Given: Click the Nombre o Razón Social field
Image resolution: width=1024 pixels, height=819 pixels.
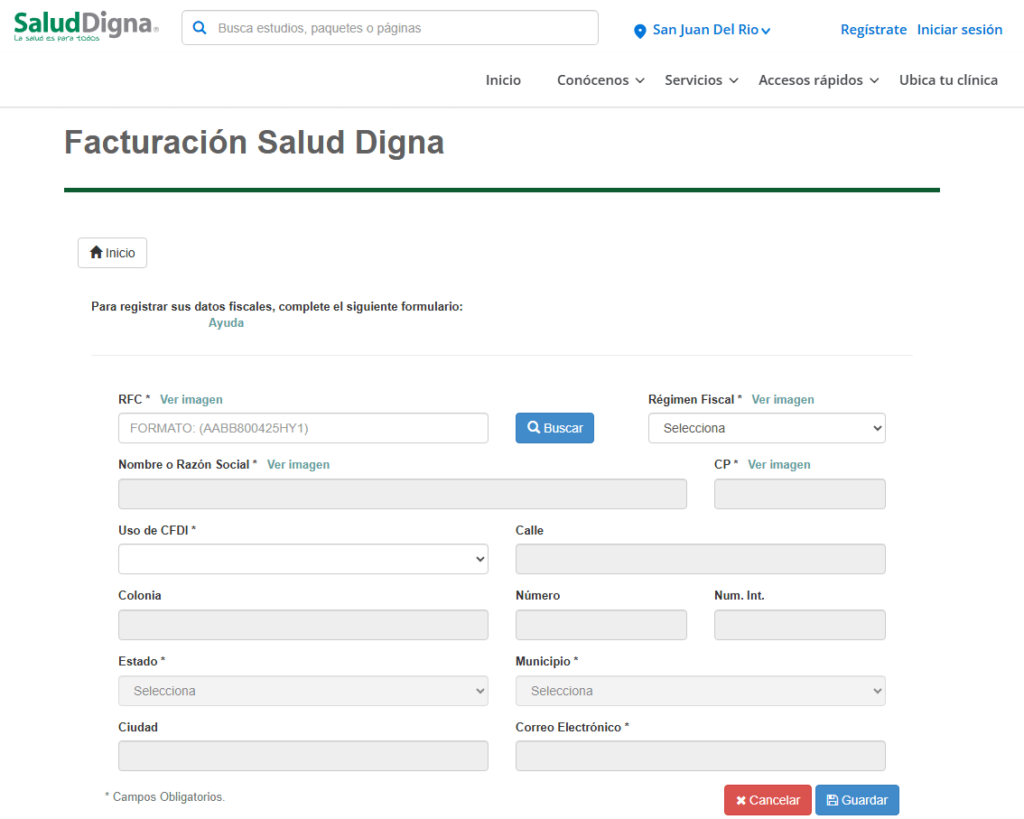Looking at the screenshot, I should pyautogui.click(x=402, y=494).
